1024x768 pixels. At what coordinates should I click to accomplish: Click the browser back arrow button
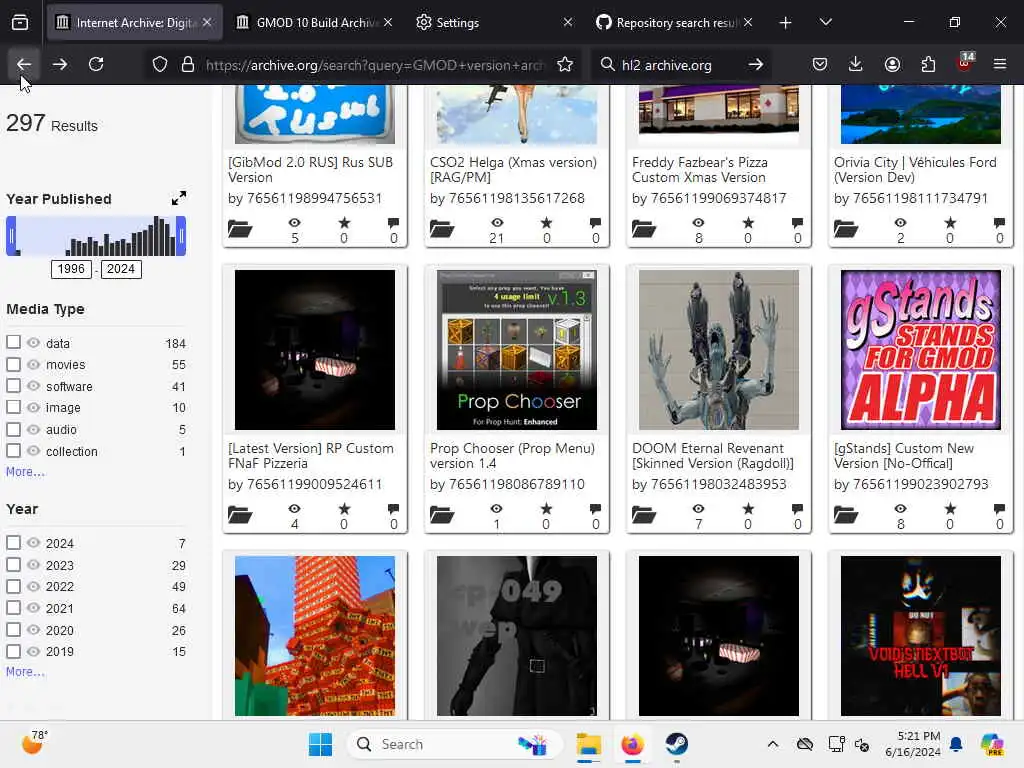24,64
